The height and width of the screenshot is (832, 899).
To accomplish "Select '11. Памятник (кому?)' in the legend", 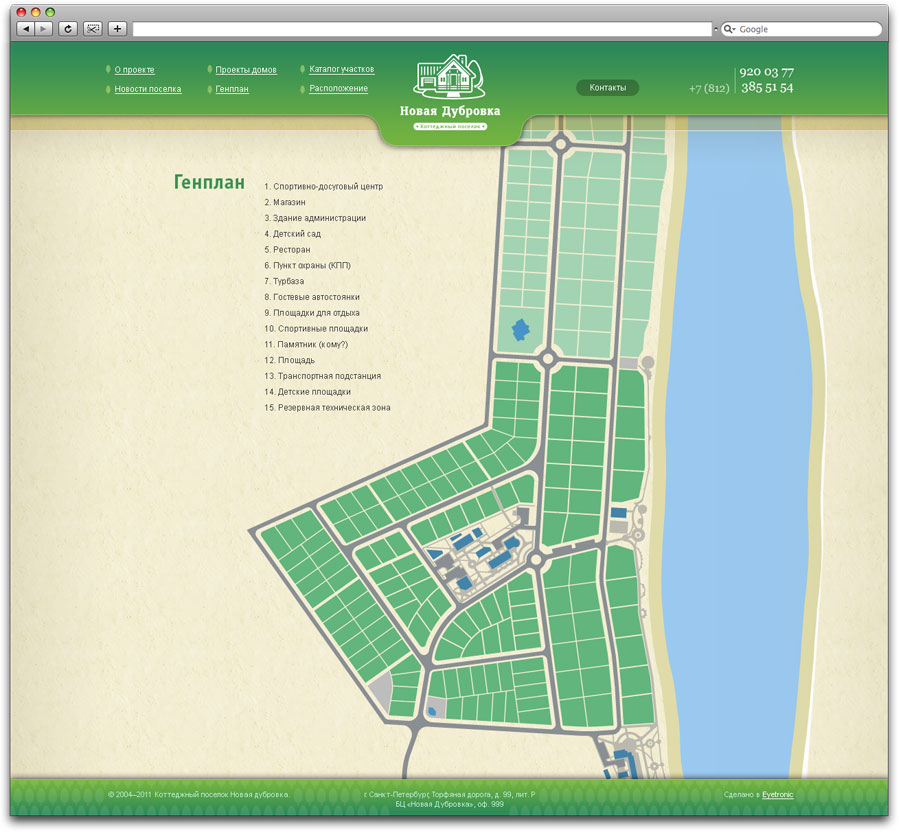I will (x=306, y=345).
